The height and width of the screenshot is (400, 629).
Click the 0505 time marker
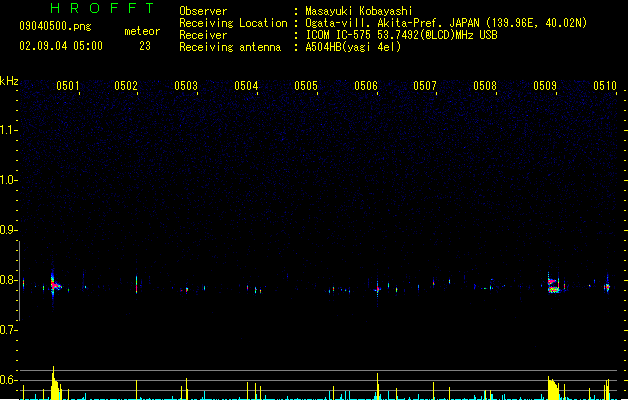(x=306, y=86)
